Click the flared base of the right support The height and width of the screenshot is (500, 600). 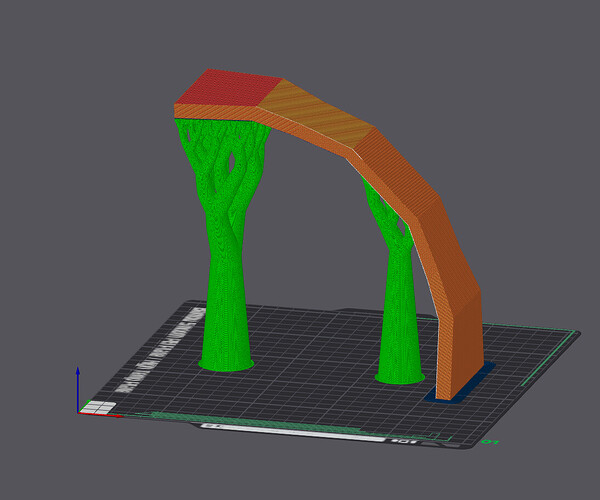coord(399,377)
